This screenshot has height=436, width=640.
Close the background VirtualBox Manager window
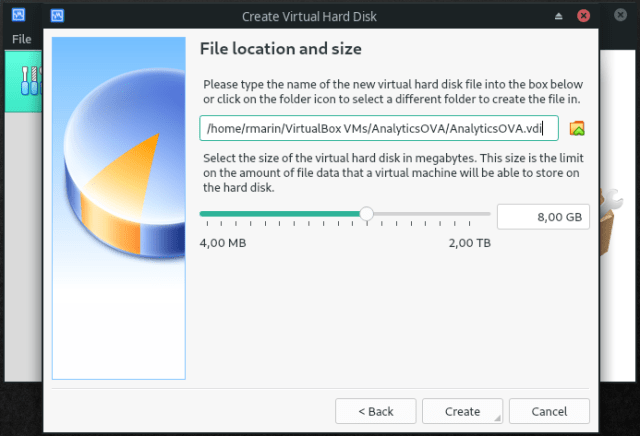coord(620,15)
